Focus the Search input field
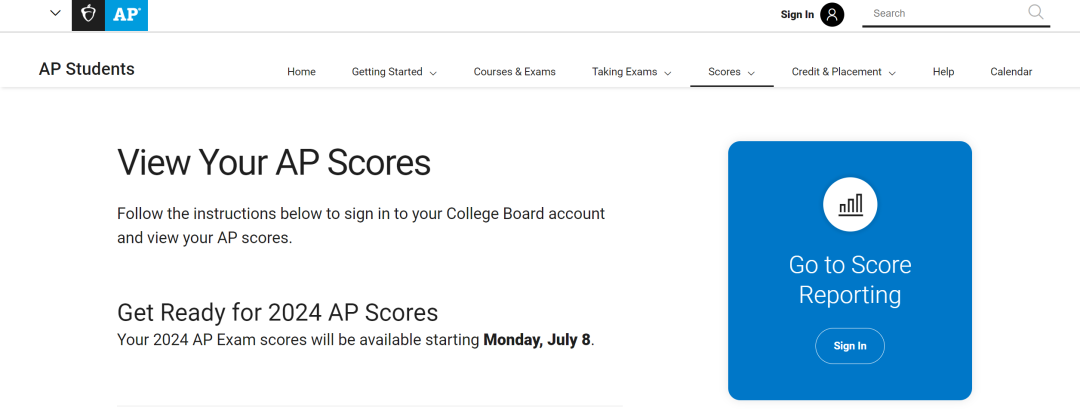 [947, 13]
